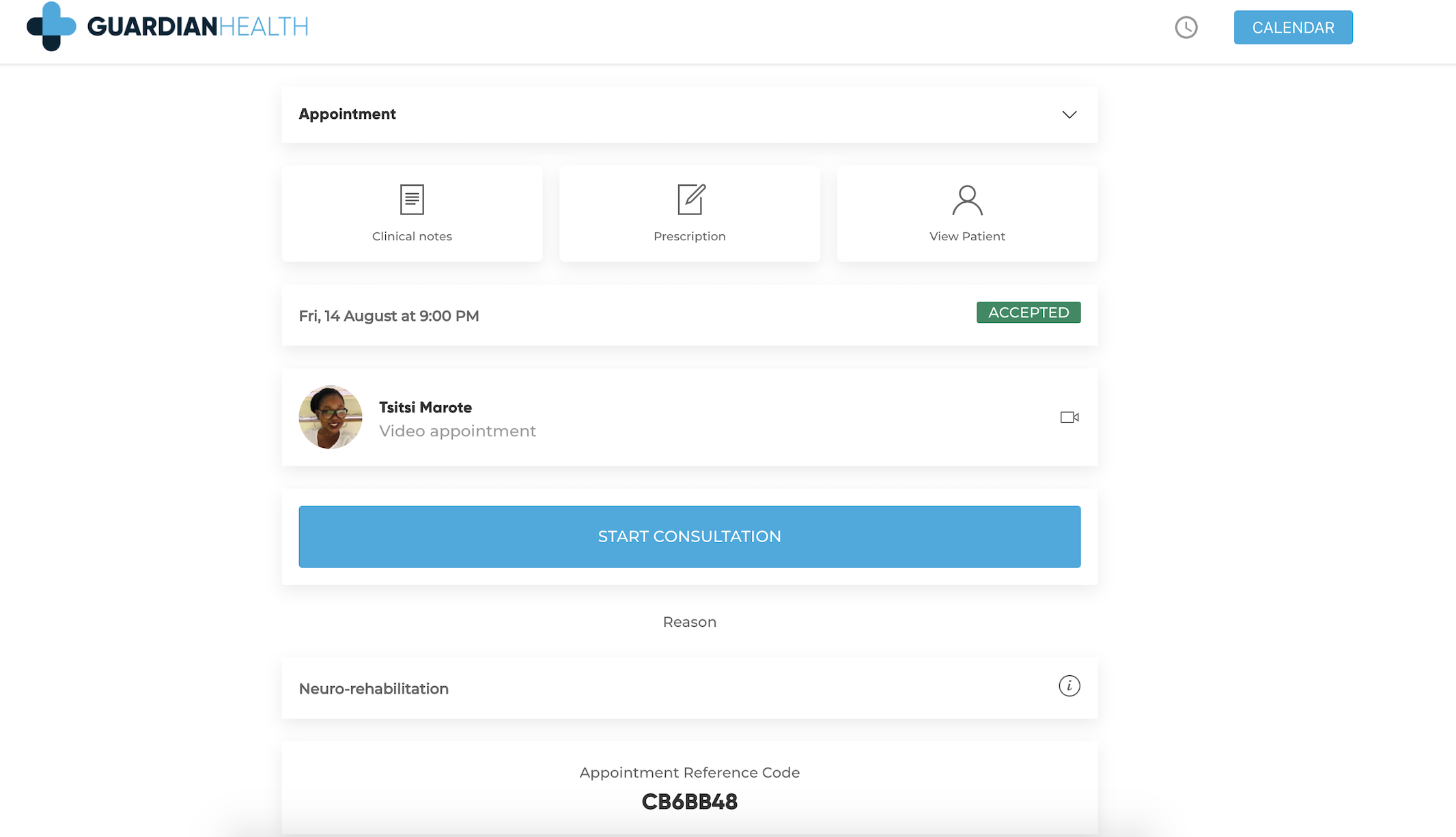This screenshot has height=837, width=1456.
Task: Click the appointment reference code CB6BB48
Action: point(689,801)
